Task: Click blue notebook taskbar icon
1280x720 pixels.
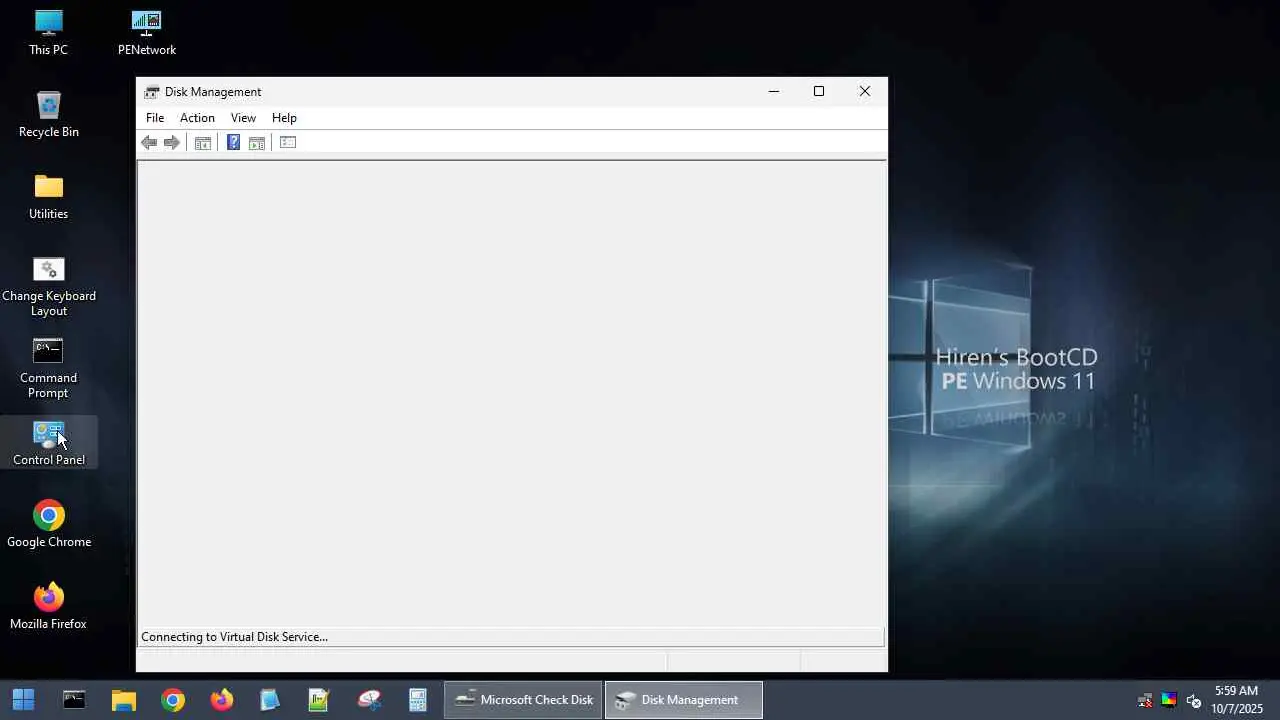Action: [x=270, y=700]
